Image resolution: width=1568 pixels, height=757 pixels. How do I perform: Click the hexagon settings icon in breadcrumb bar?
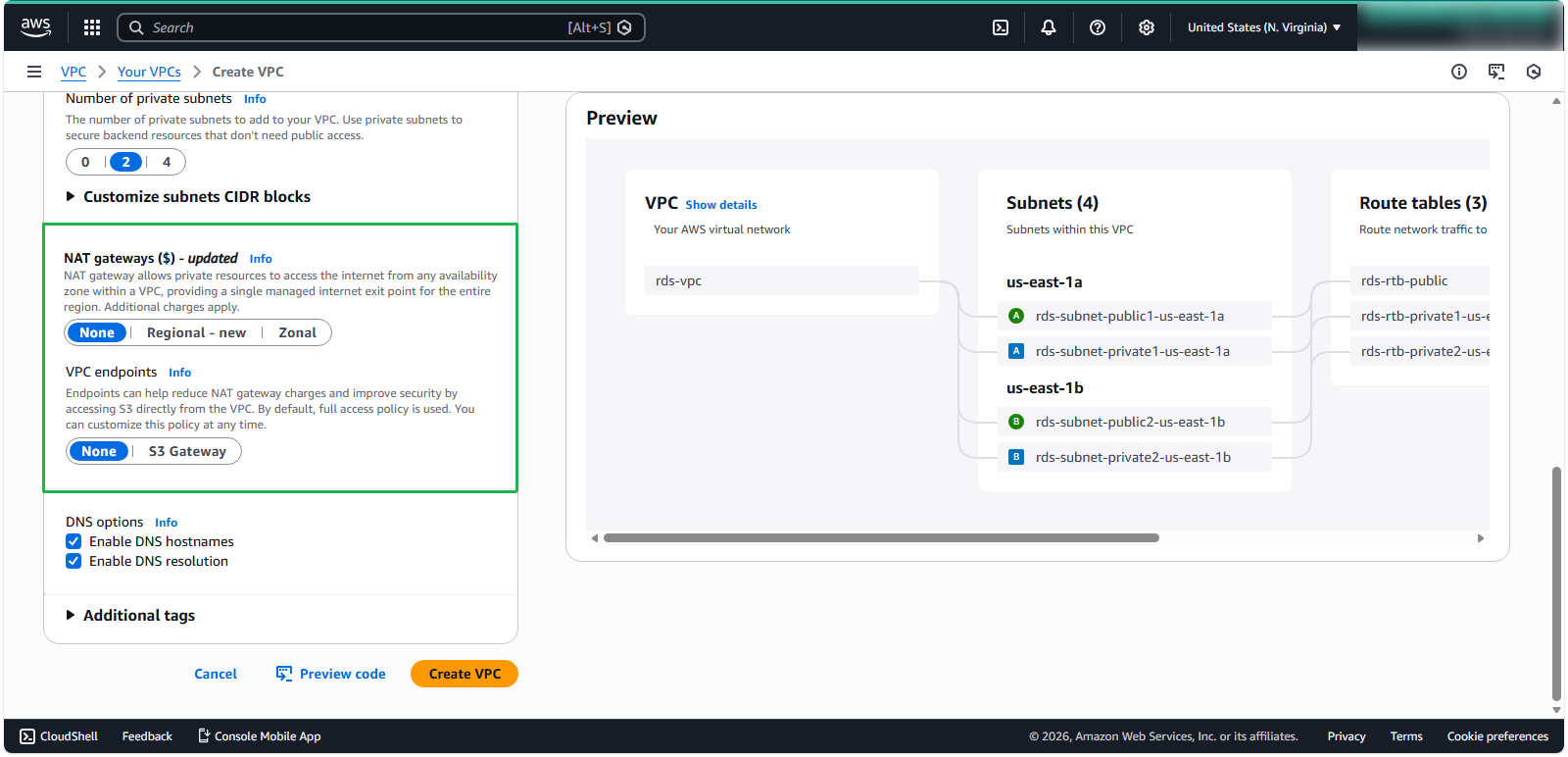tap(1534, 72)
